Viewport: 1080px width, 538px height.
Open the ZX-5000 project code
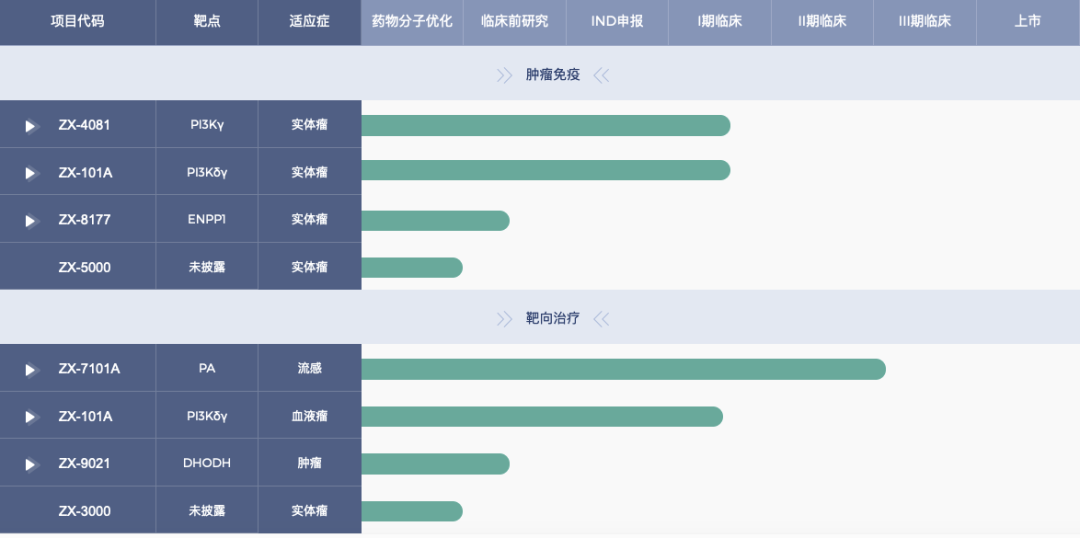coord(84,267)
